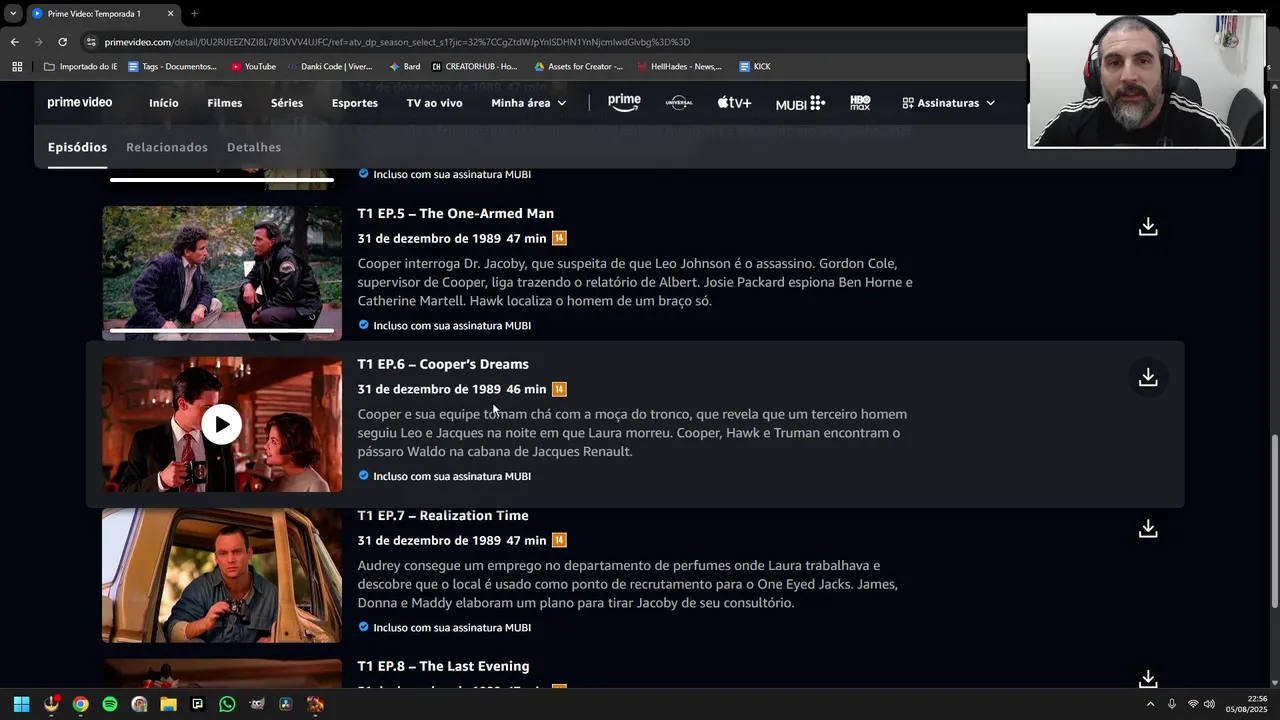
Task: Download episode 6 Cooper's Dreams
Action: (1148, 377)
